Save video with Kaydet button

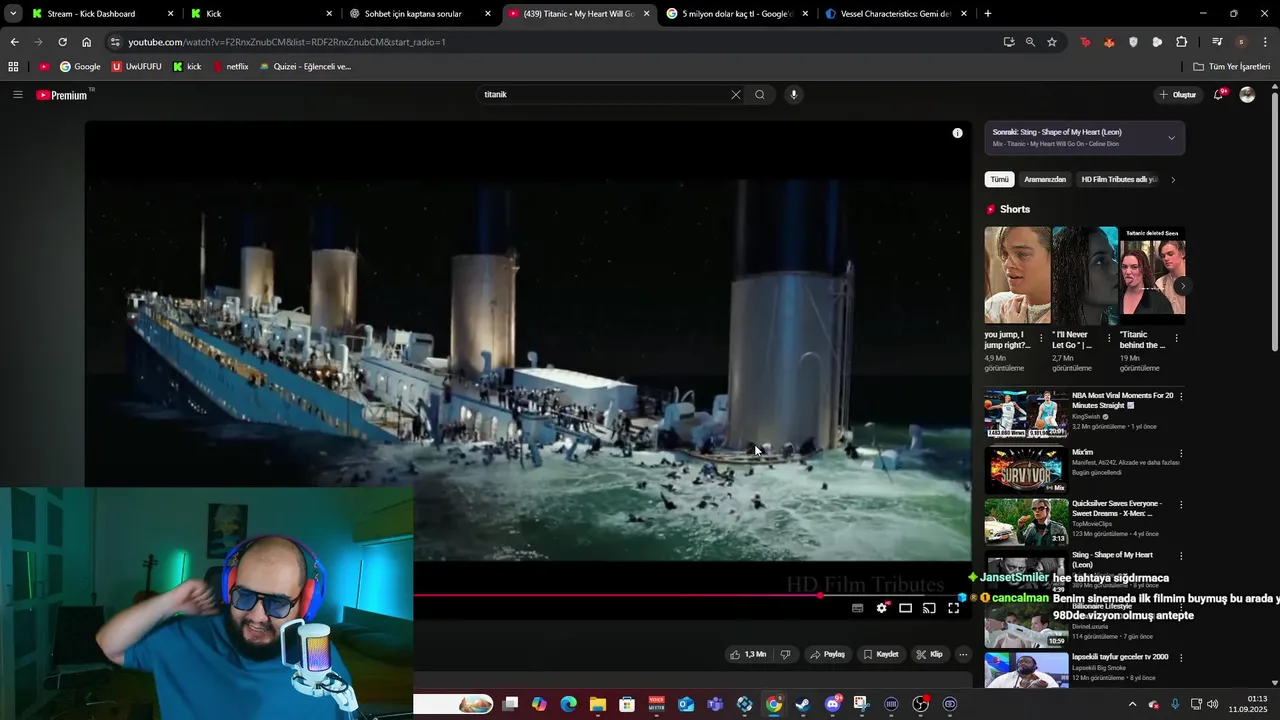click(881, 655)
